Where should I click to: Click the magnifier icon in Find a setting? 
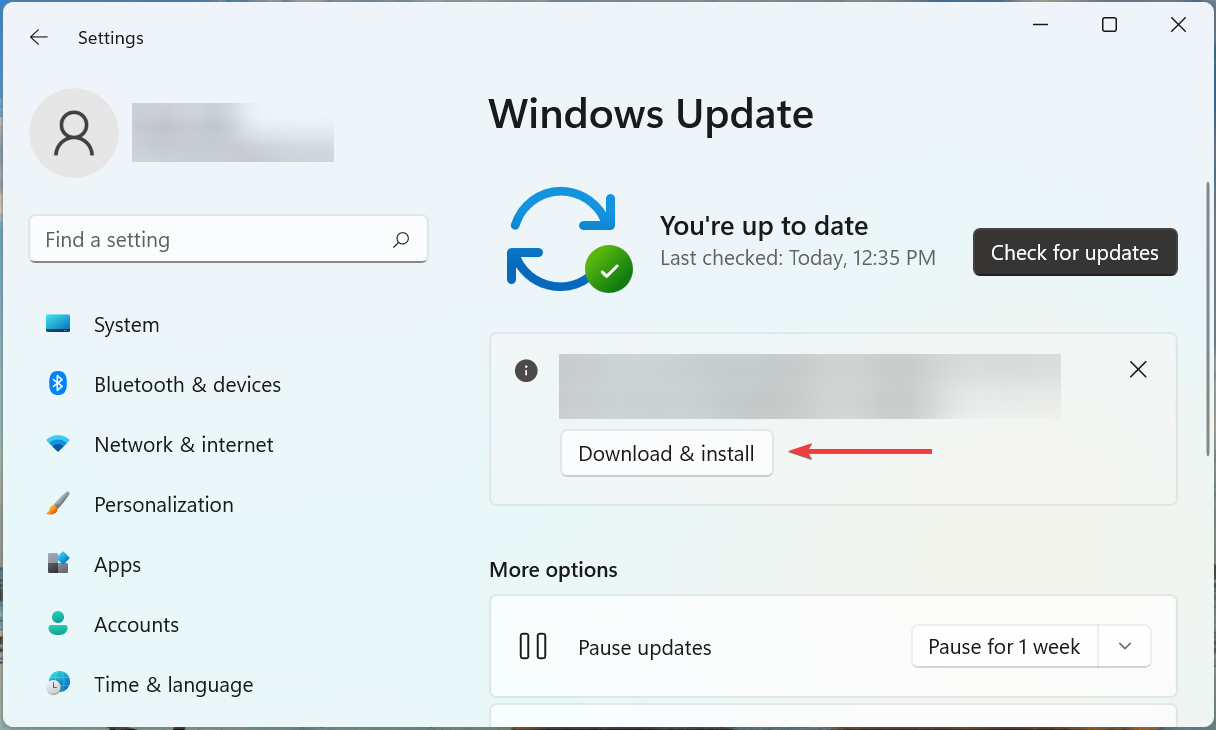click(x=400, y=240)
